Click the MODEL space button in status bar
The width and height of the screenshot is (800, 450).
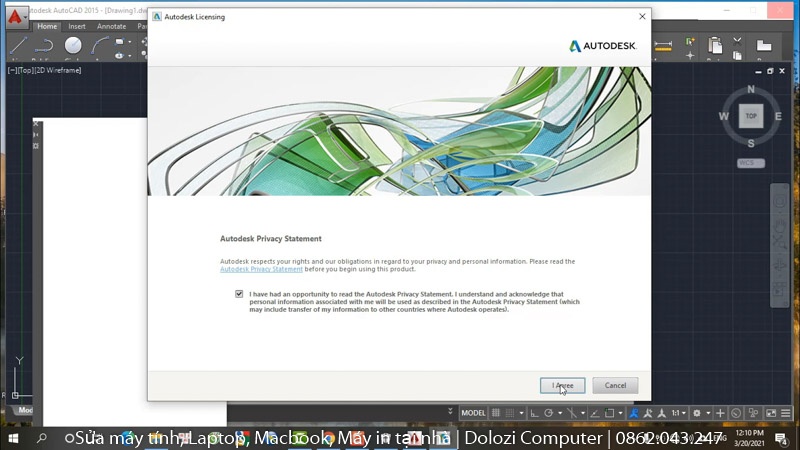coord(473,413)
